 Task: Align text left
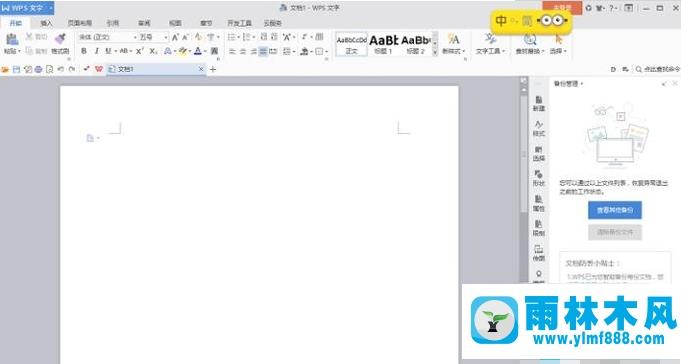pos(232,51)
